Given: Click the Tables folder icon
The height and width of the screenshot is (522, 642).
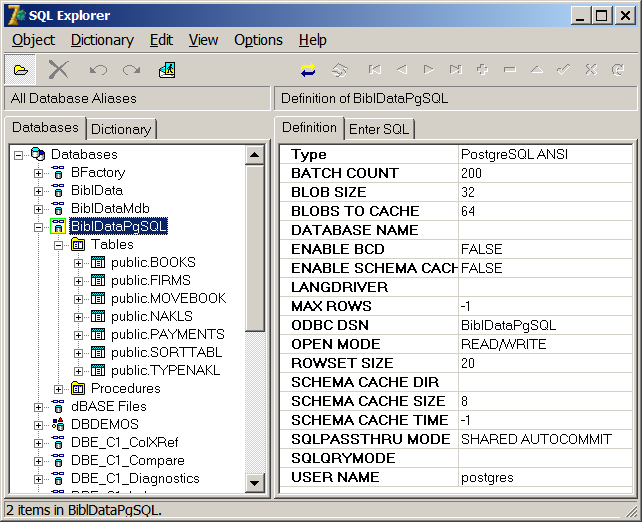Looking at the screenshot, I should [x=78, y=244].
